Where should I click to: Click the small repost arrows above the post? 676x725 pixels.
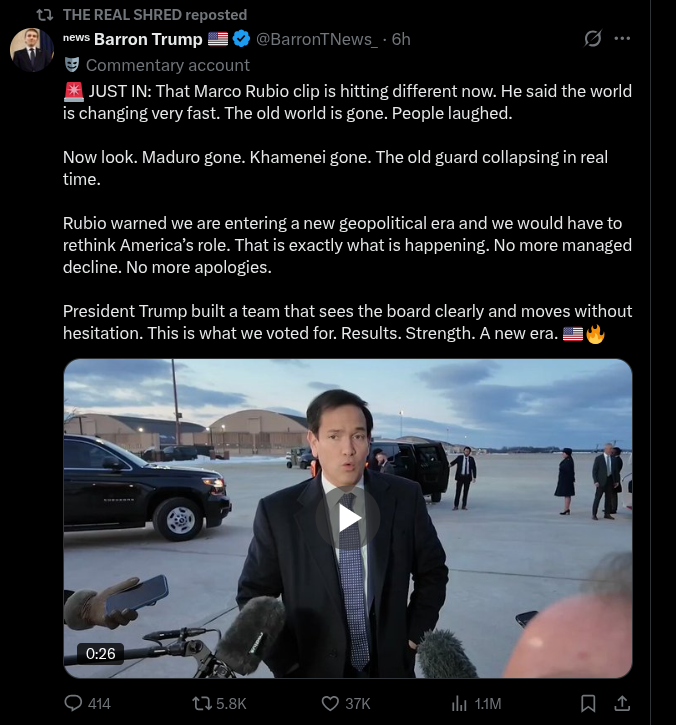(43, 15)
